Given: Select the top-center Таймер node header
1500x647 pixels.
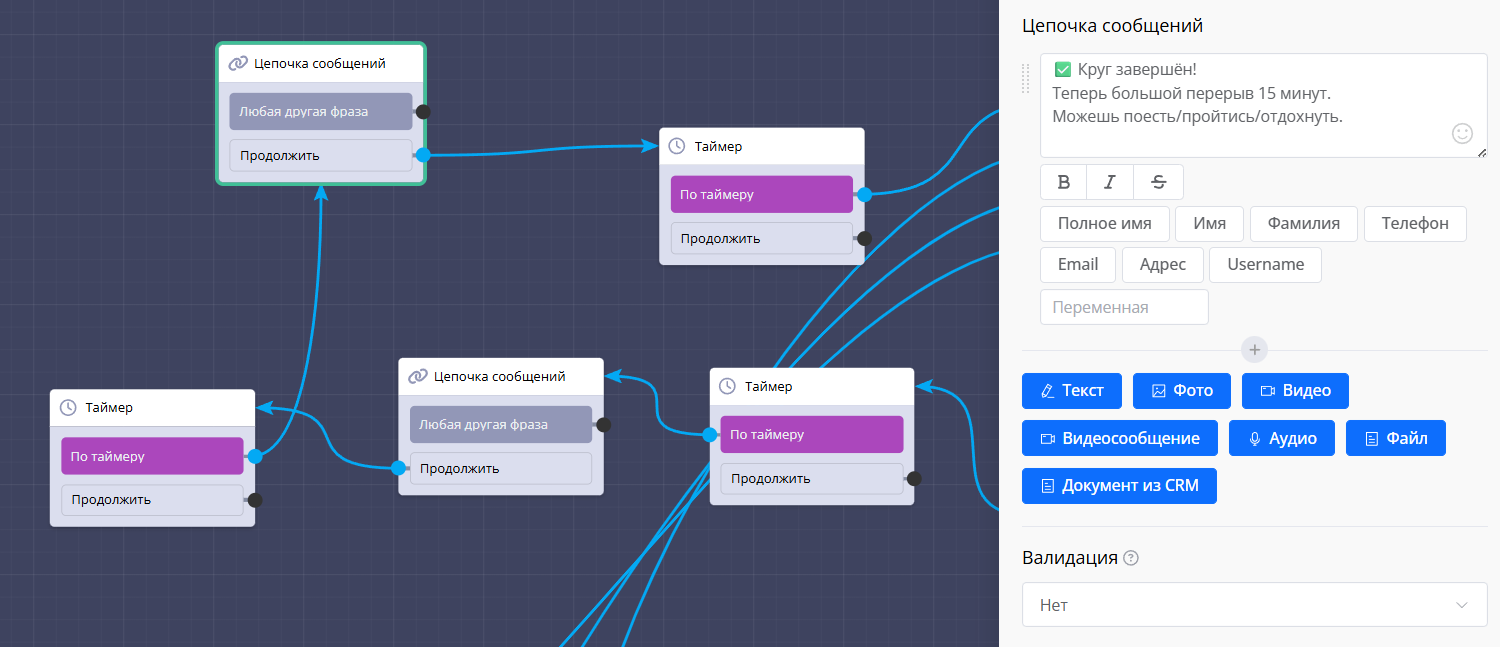Looking at the screenshot, I should (x=761, y=146).
